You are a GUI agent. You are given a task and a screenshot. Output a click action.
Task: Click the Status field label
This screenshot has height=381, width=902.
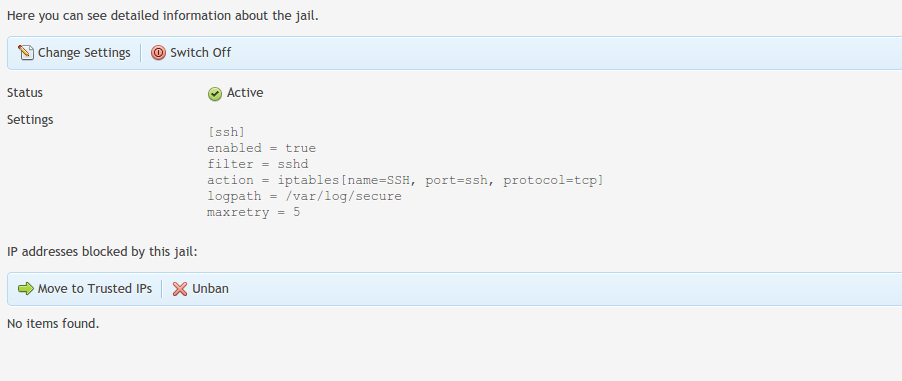[25, 93]
